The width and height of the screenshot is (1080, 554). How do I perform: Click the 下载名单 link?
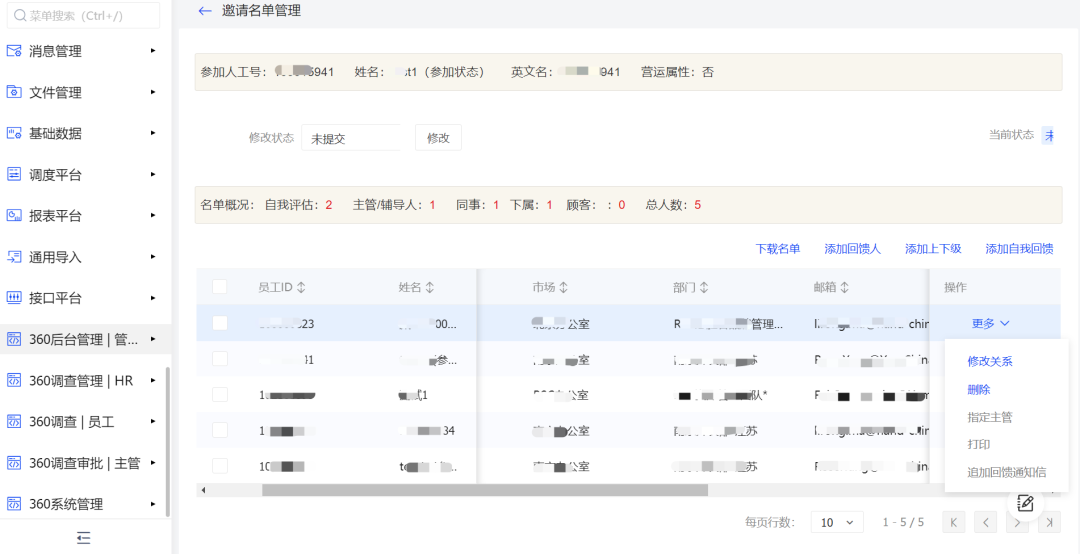point(777,249)
